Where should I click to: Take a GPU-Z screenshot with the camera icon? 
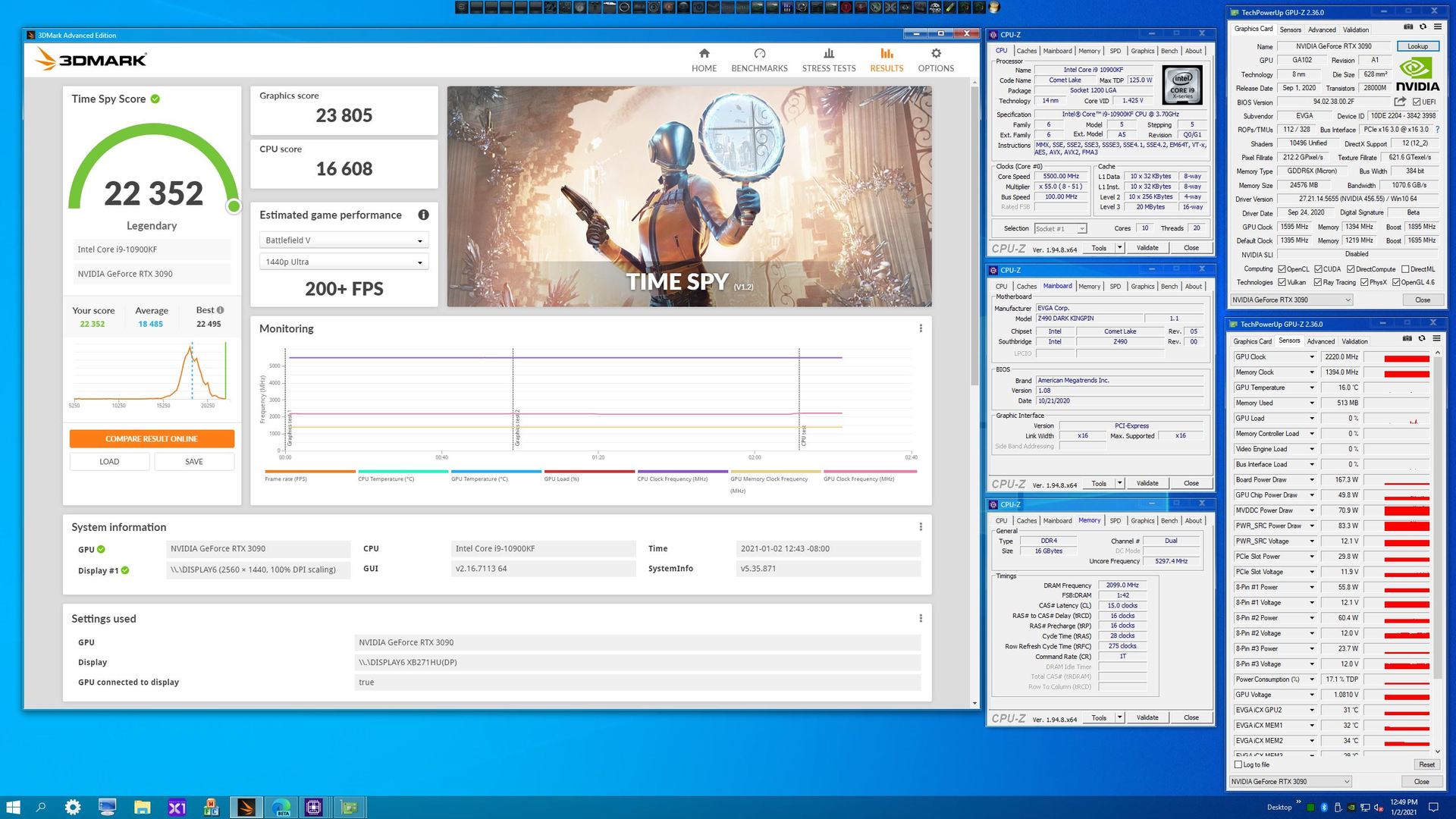click(1408, 27)
